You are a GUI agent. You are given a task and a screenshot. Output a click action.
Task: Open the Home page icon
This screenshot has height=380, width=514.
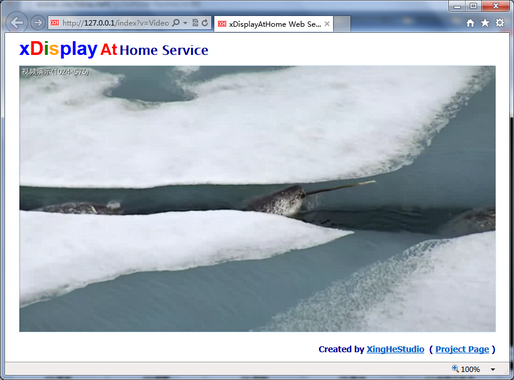coord(470,23)
